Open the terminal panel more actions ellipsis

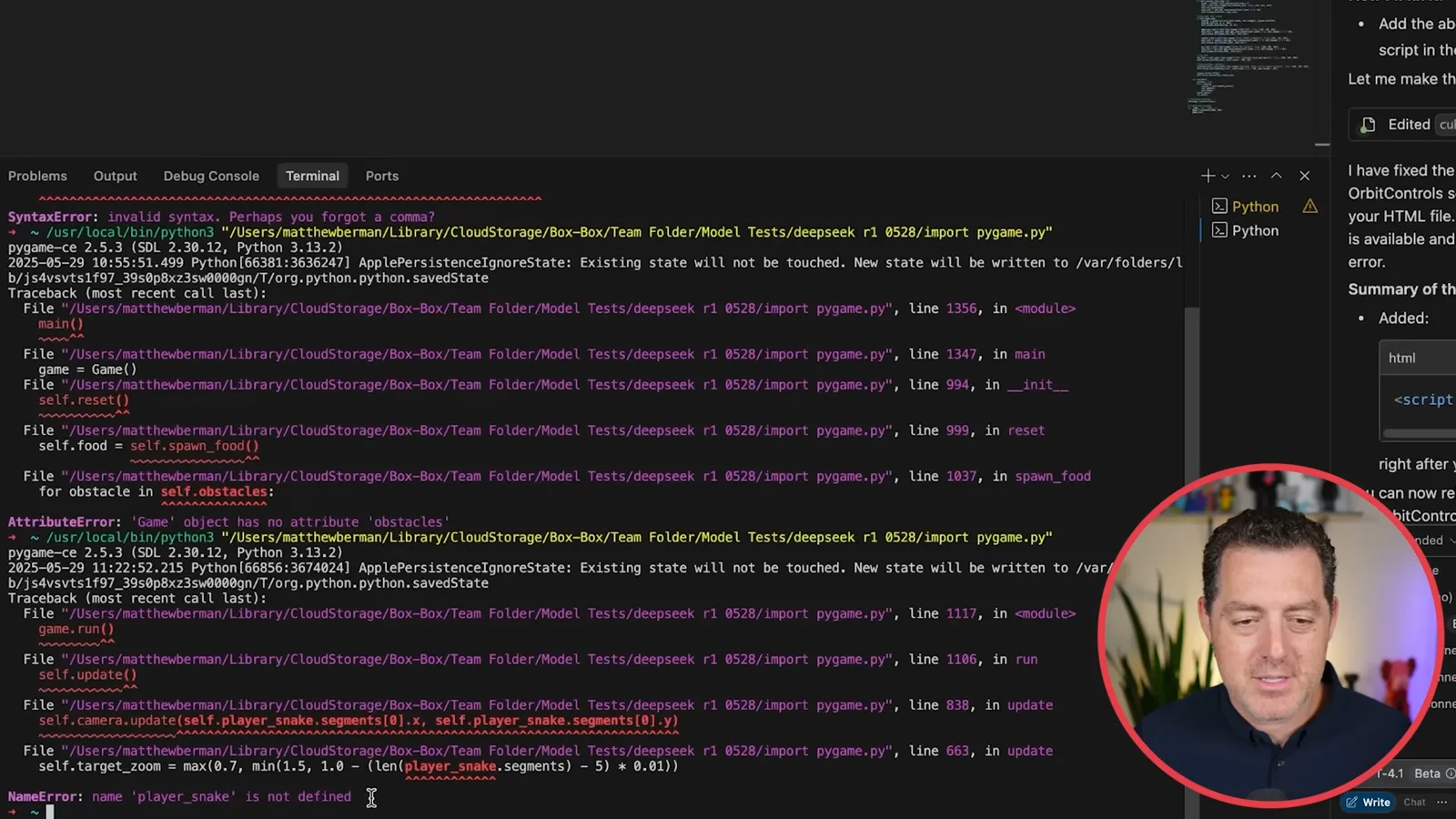[x=1249, y=176]
